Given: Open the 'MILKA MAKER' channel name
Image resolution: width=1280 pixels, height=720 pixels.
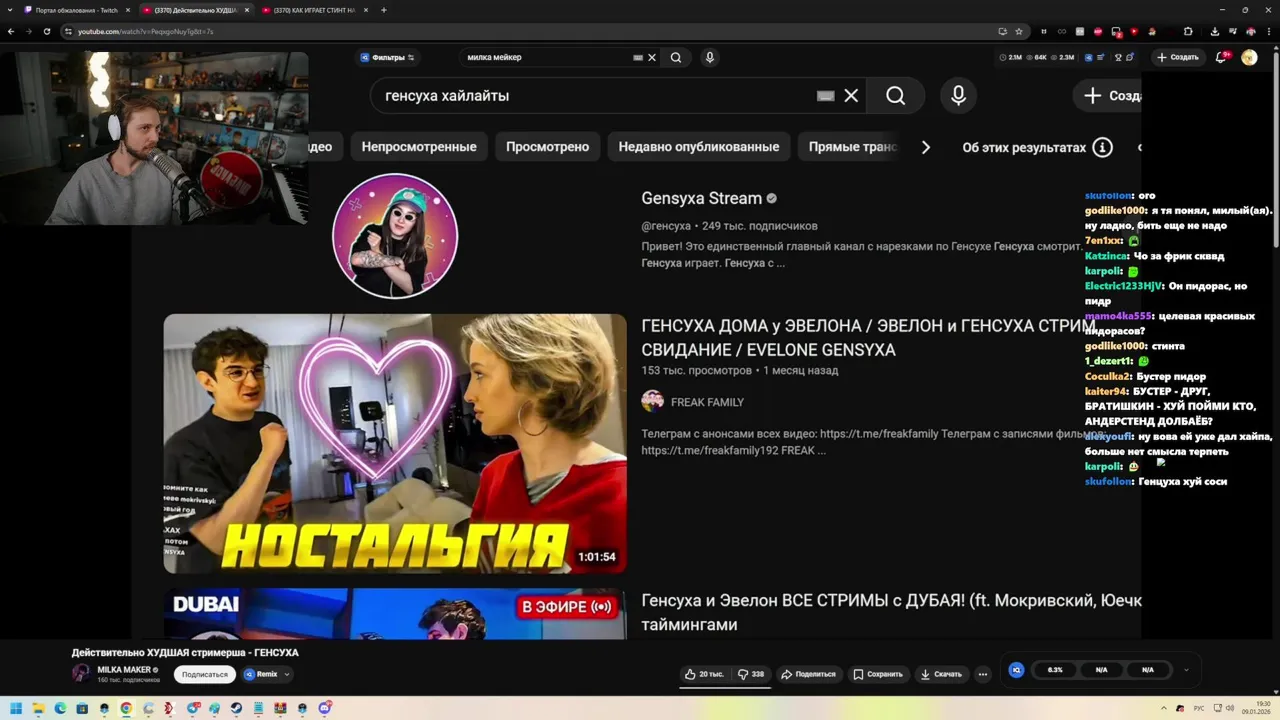Looking at the screenshot, I should pyautogui.click(x=124, y=670).
